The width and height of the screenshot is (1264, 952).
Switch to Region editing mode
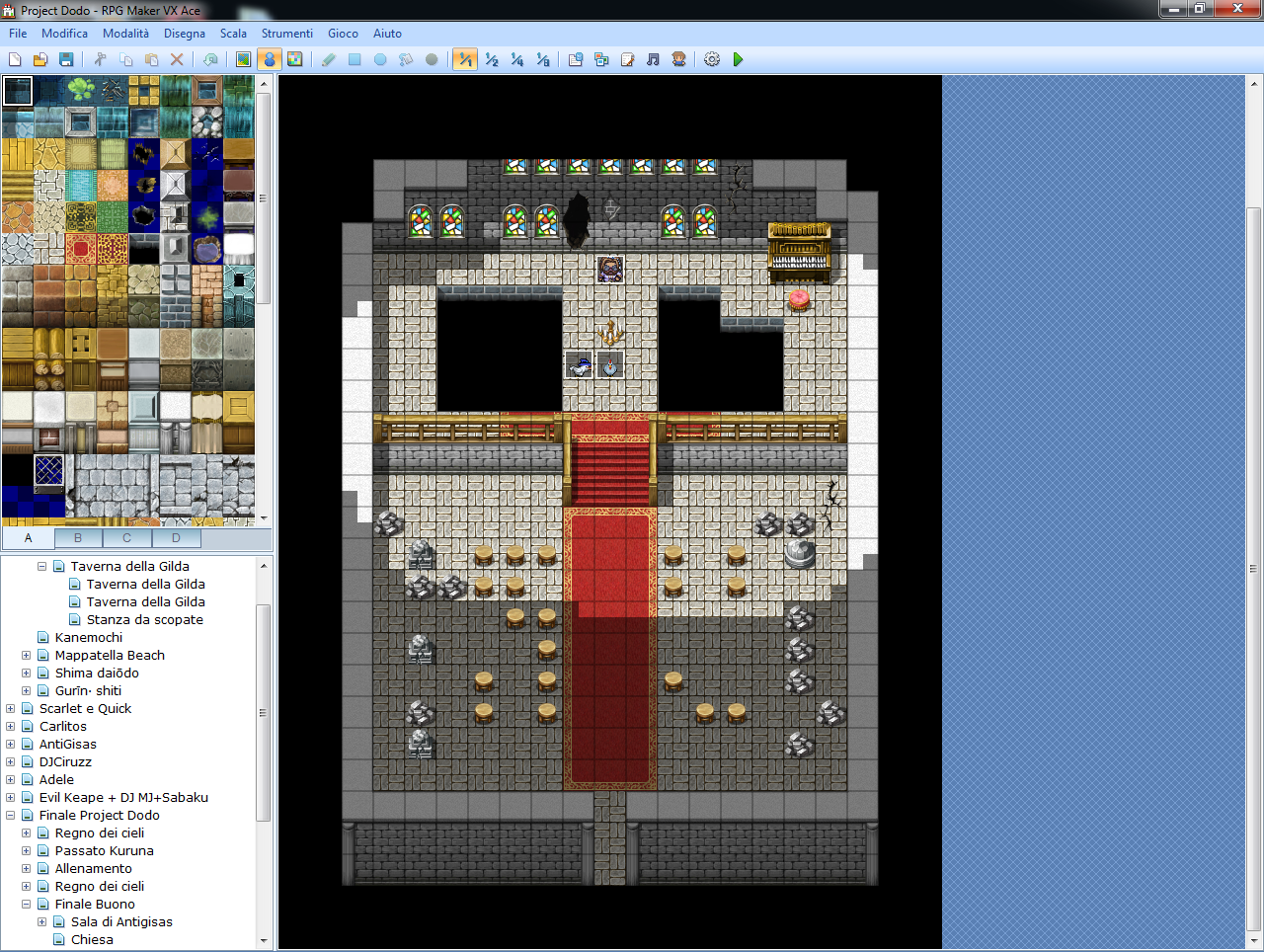294,59
